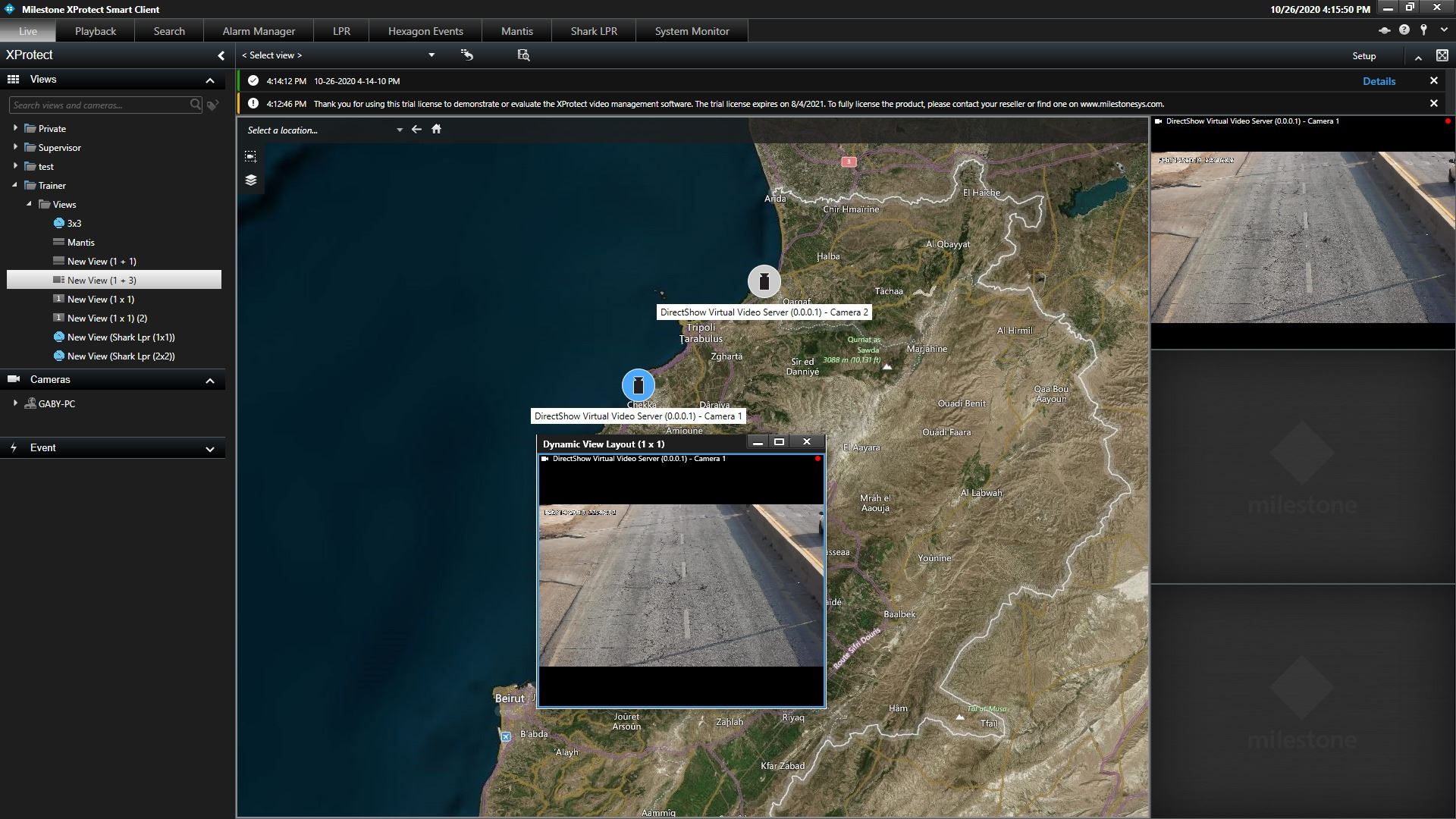
Task: Open the map layers icon
Action: tap(250, 180)
